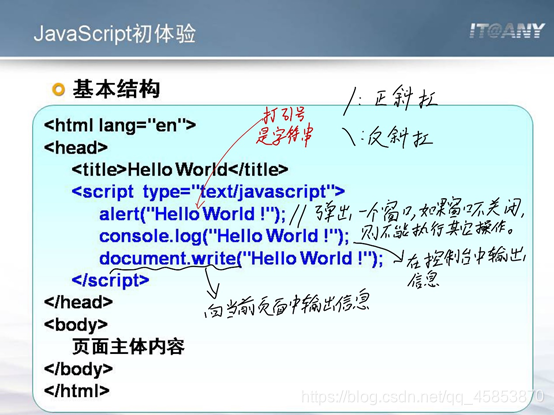Screen dimensions: 554x415
Task: Click the IT@ANY logo
Action: (x=507, y=31)
